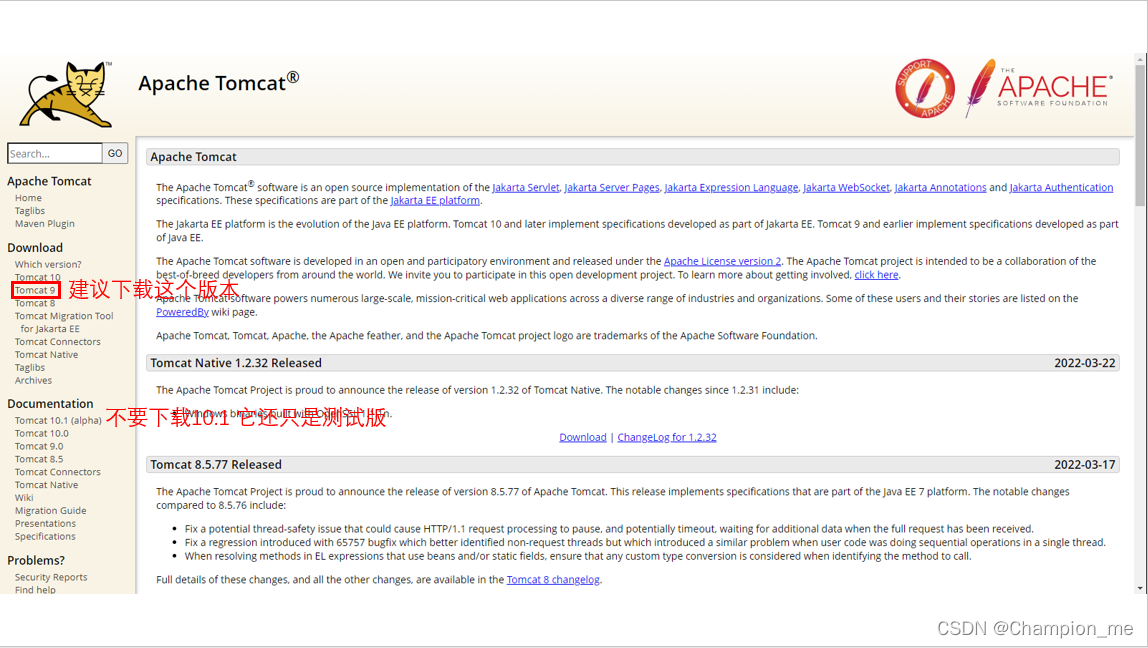Screen dimensions: 1148x648
Task: Open Tomcat 10 download link
Action: coord(37,277)
